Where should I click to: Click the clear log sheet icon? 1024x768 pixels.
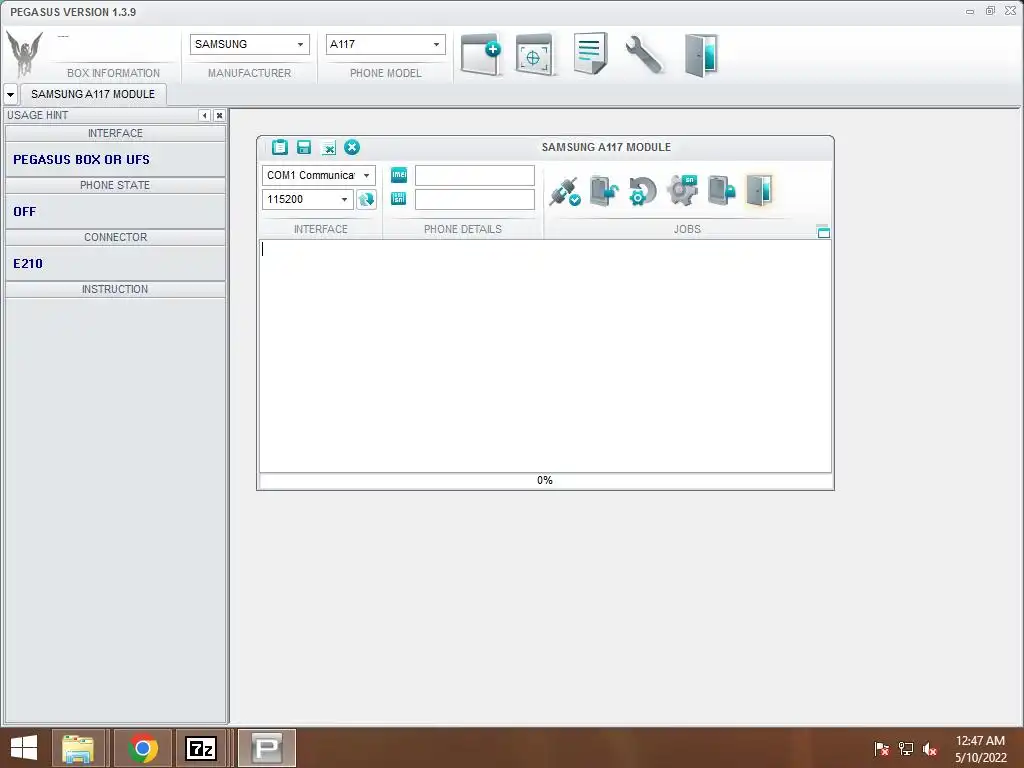pos(328,148)
